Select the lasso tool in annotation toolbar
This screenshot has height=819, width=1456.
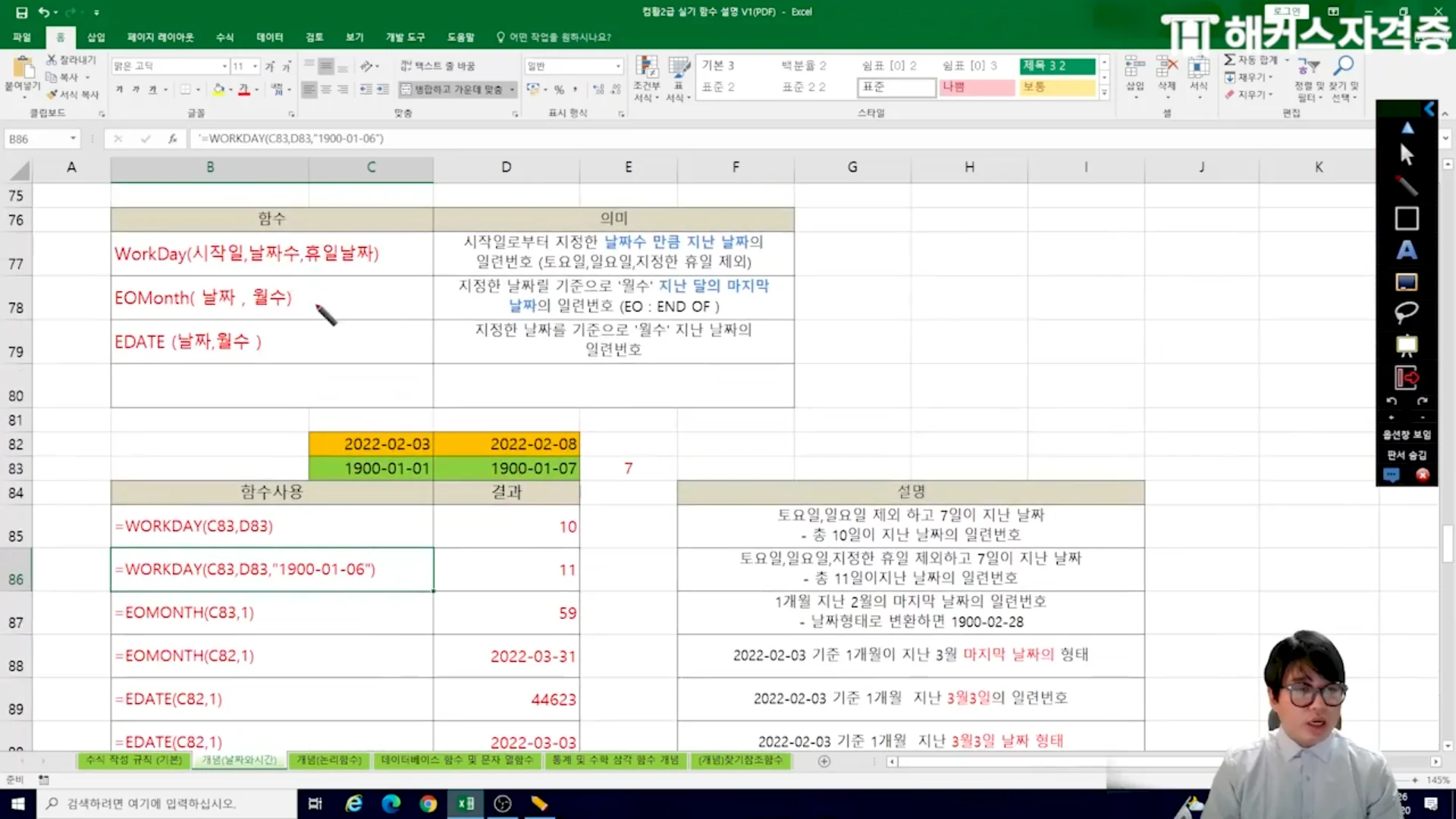[x=1407, y=313]
